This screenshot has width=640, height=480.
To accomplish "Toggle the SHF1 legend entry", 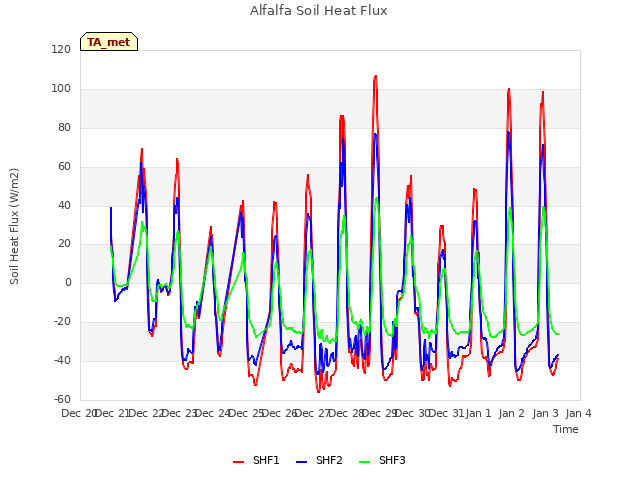I will pyautogui.click(x=256, y=460).
